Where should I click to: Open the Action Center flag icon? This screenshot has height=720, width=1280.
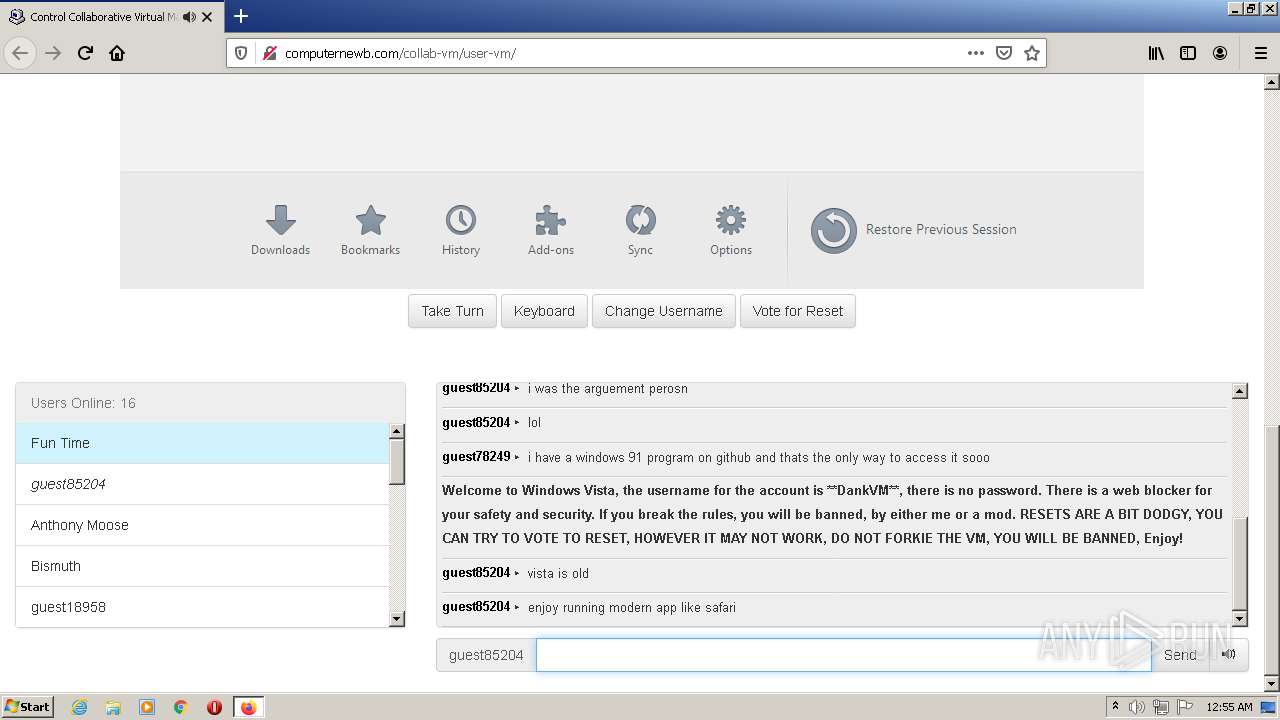(x=1183, y=707)
